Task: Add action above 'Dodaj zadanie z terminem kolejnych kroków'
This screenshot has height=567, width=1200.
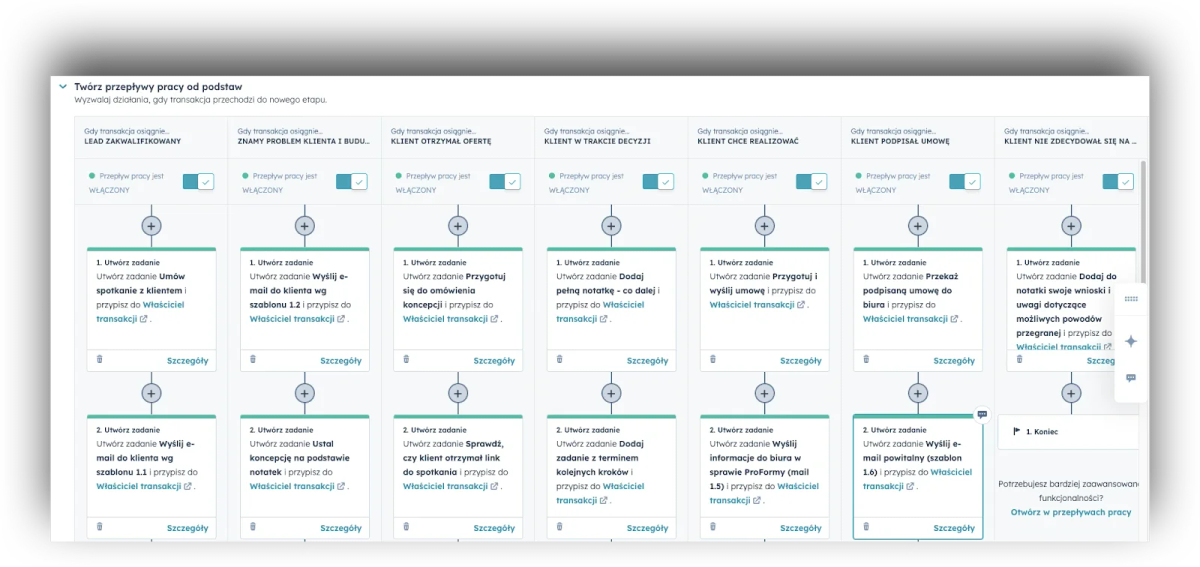Action: tap(611, 393)
